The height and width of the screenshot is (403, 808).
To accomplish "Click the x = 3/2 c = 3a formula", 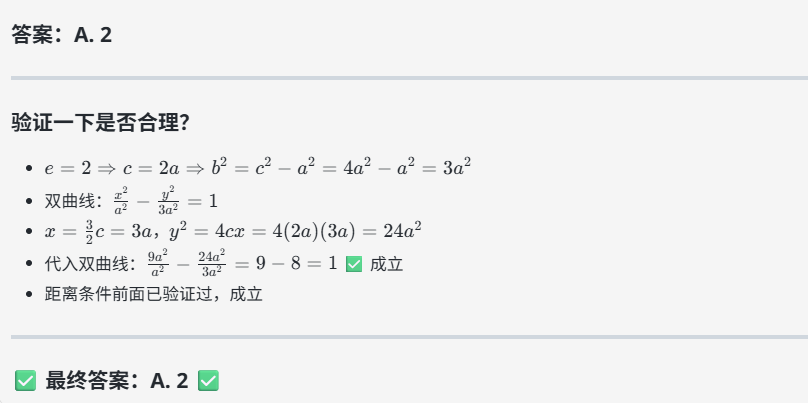I will click(x=98, y=231).
